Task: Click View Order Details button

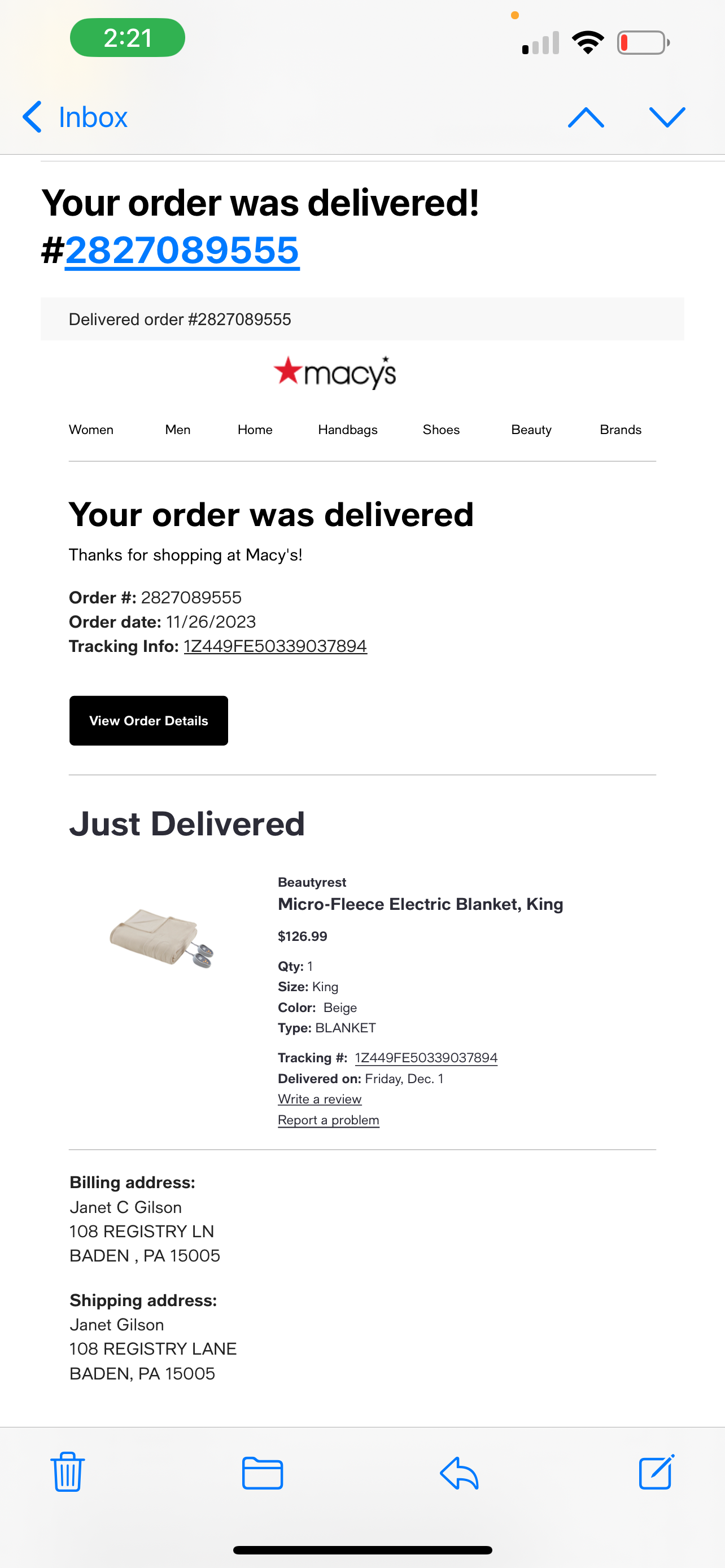Action: [x=149, y=721]
